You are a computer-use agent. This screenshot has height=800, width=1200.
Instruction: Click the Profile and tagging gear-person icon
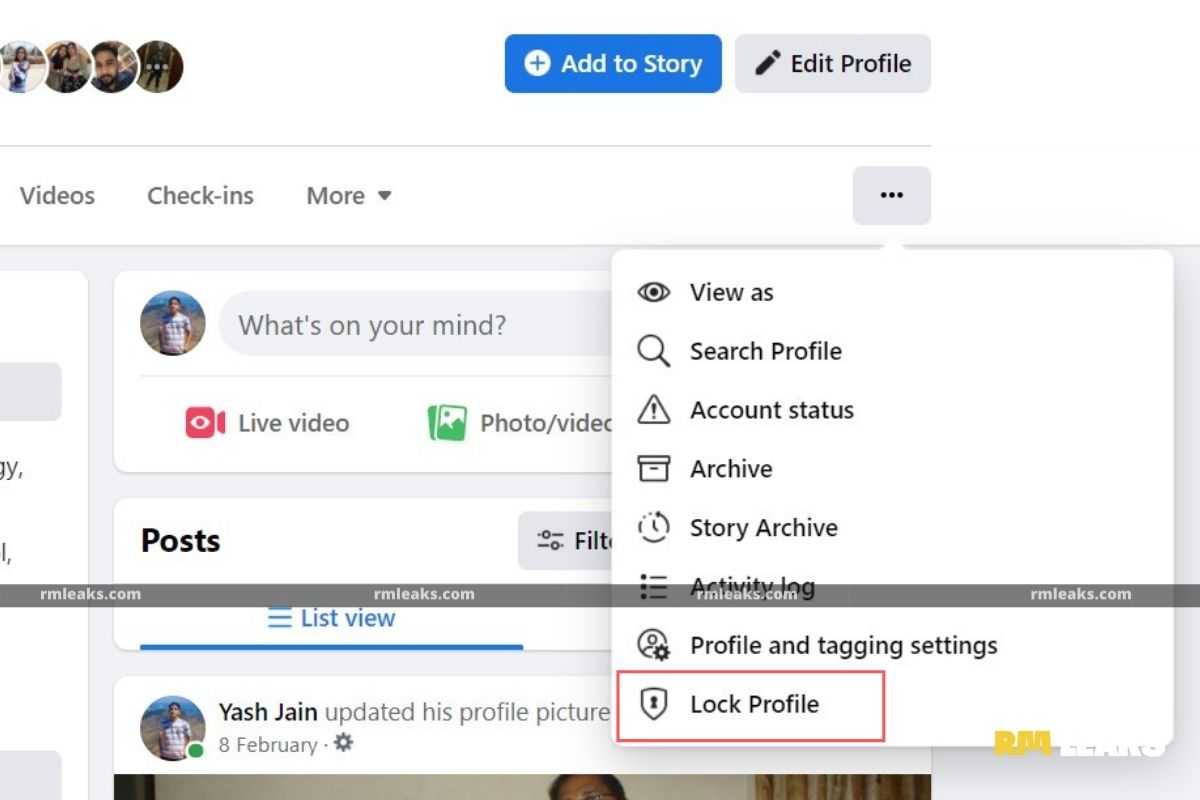[x=654, y=645]
